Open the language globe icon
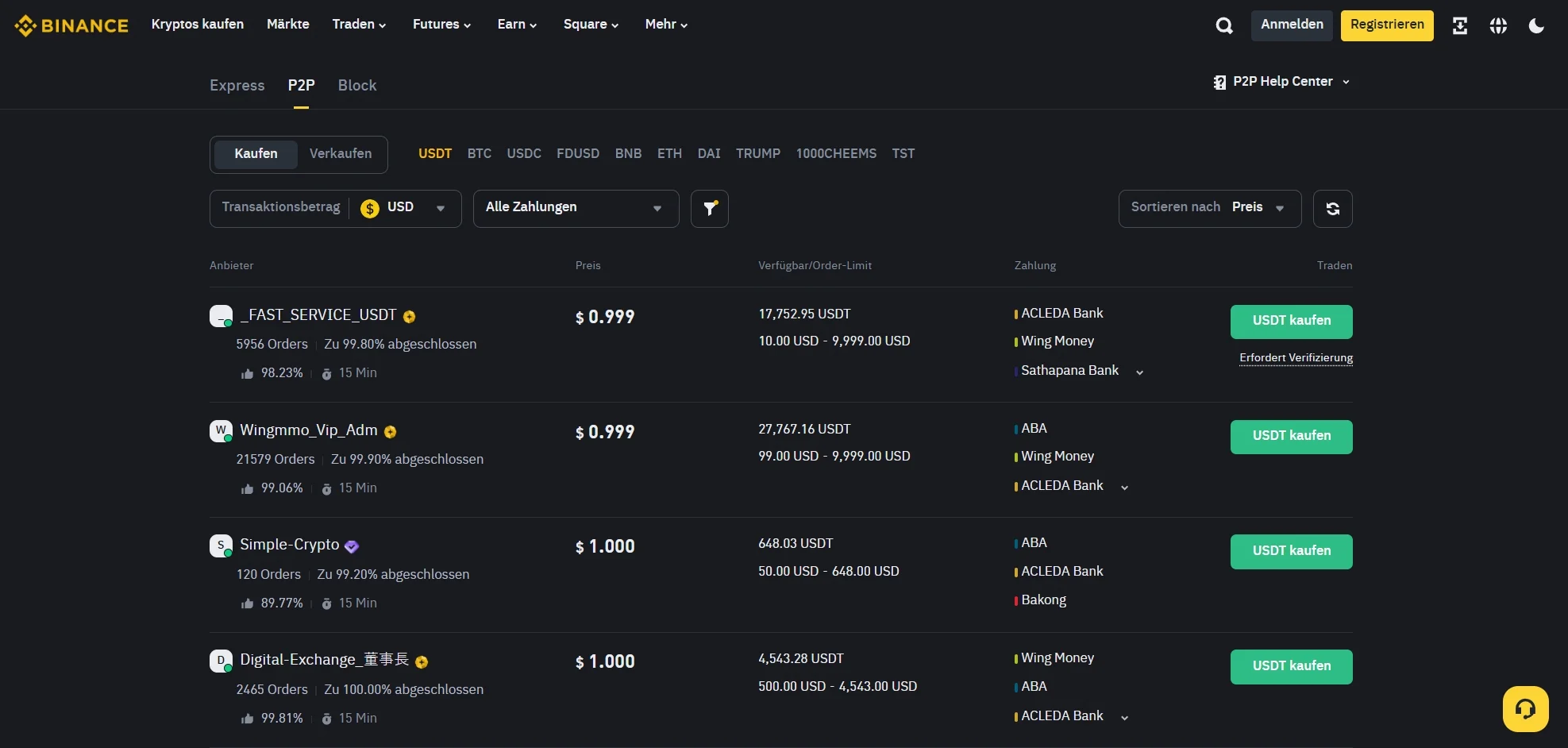The image size is (1568, 748). tap(1498, 25)
